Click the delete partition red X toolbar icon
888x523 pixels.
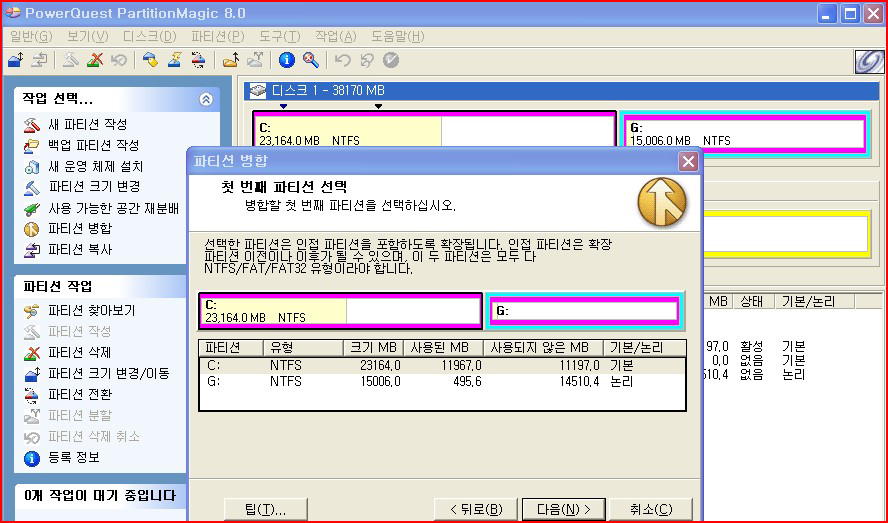coord(95,59)
